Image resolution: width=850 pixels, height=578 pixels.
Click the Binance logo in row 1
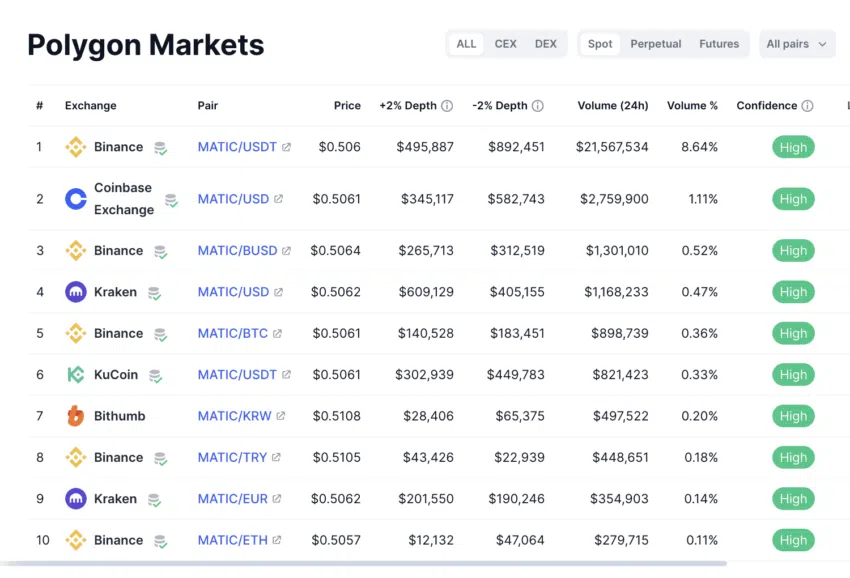click(76, 147)
